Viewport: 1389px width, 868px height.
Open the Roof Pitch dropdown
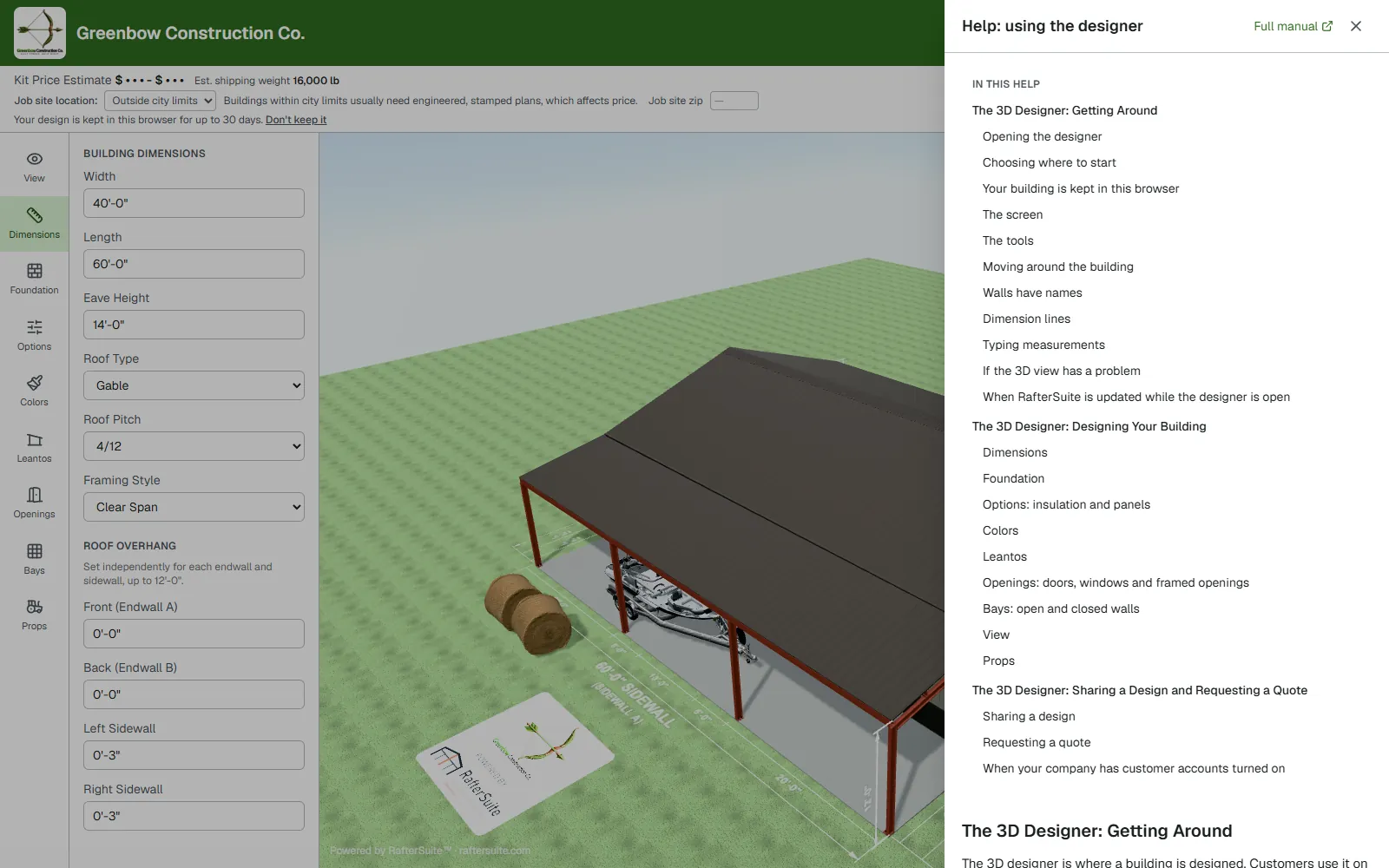point(194,446)
